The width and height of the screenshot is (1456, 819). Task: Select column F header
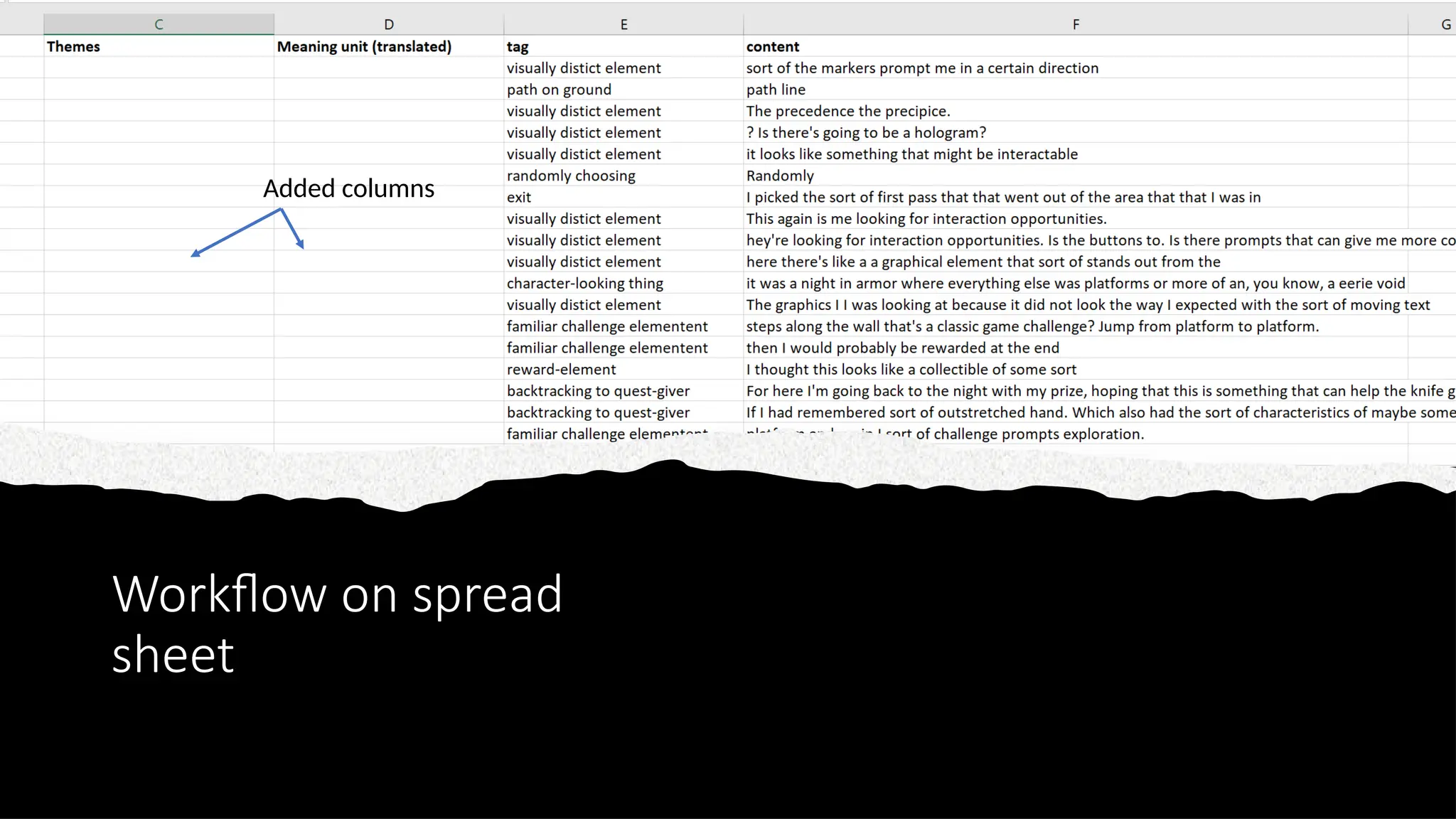tap(1076, 24)
